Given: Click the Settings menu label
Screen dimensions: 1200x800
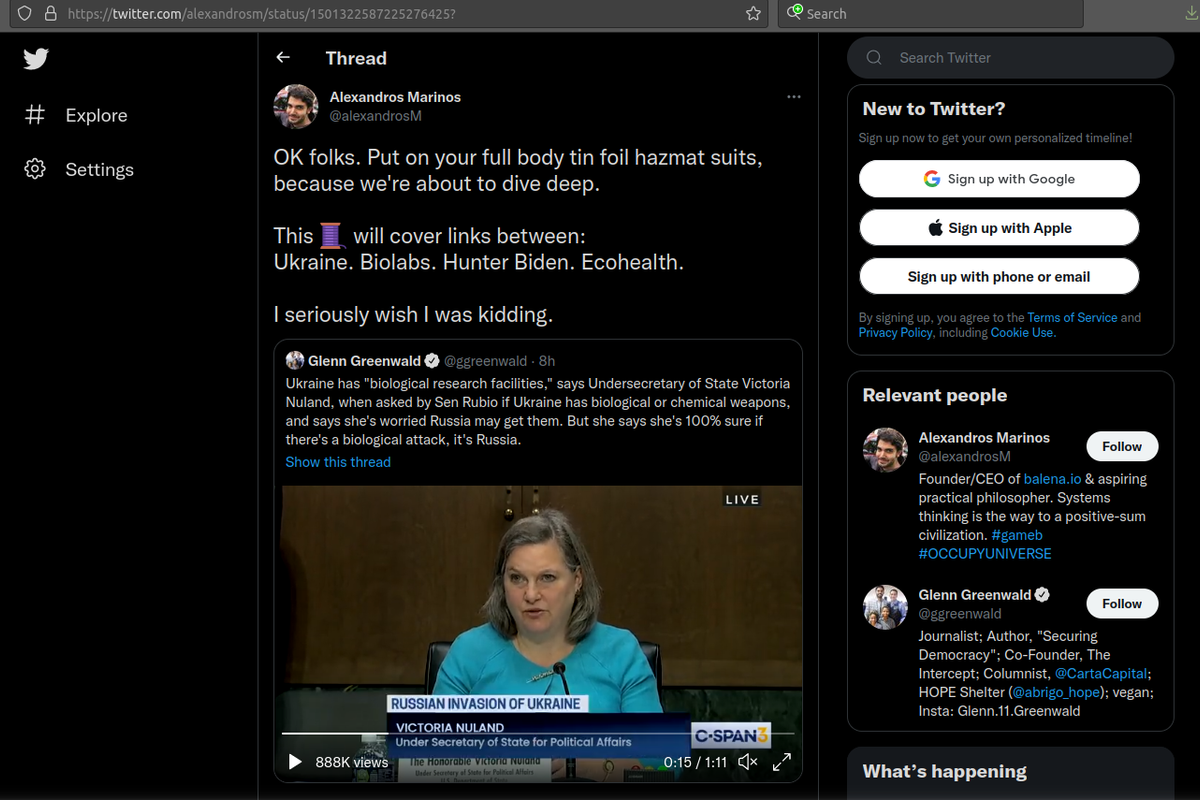Looking at the screenshot, I should (x=99, y=169).
